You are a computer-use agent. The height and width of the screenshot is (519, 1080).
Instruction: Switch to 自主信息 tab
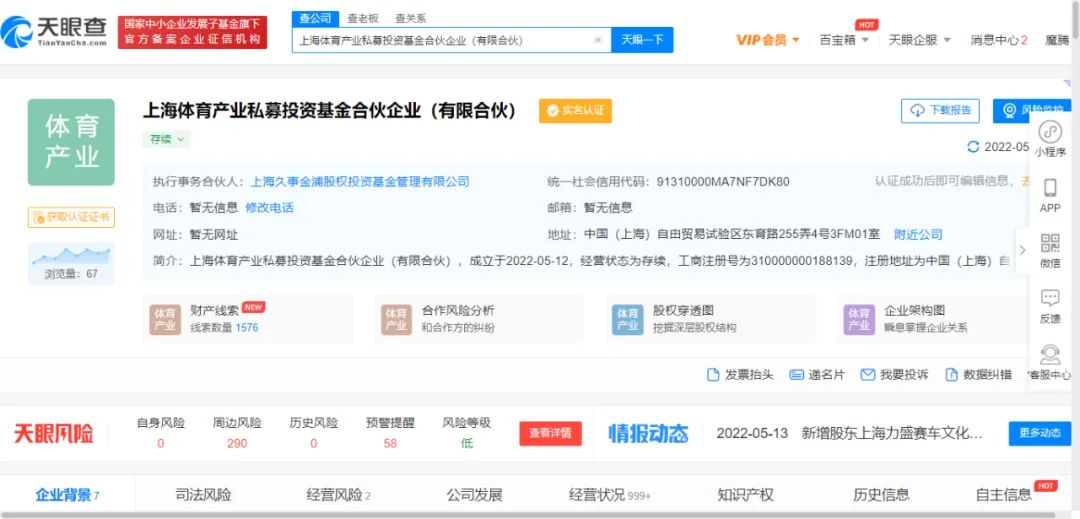tap(1004, 494)
